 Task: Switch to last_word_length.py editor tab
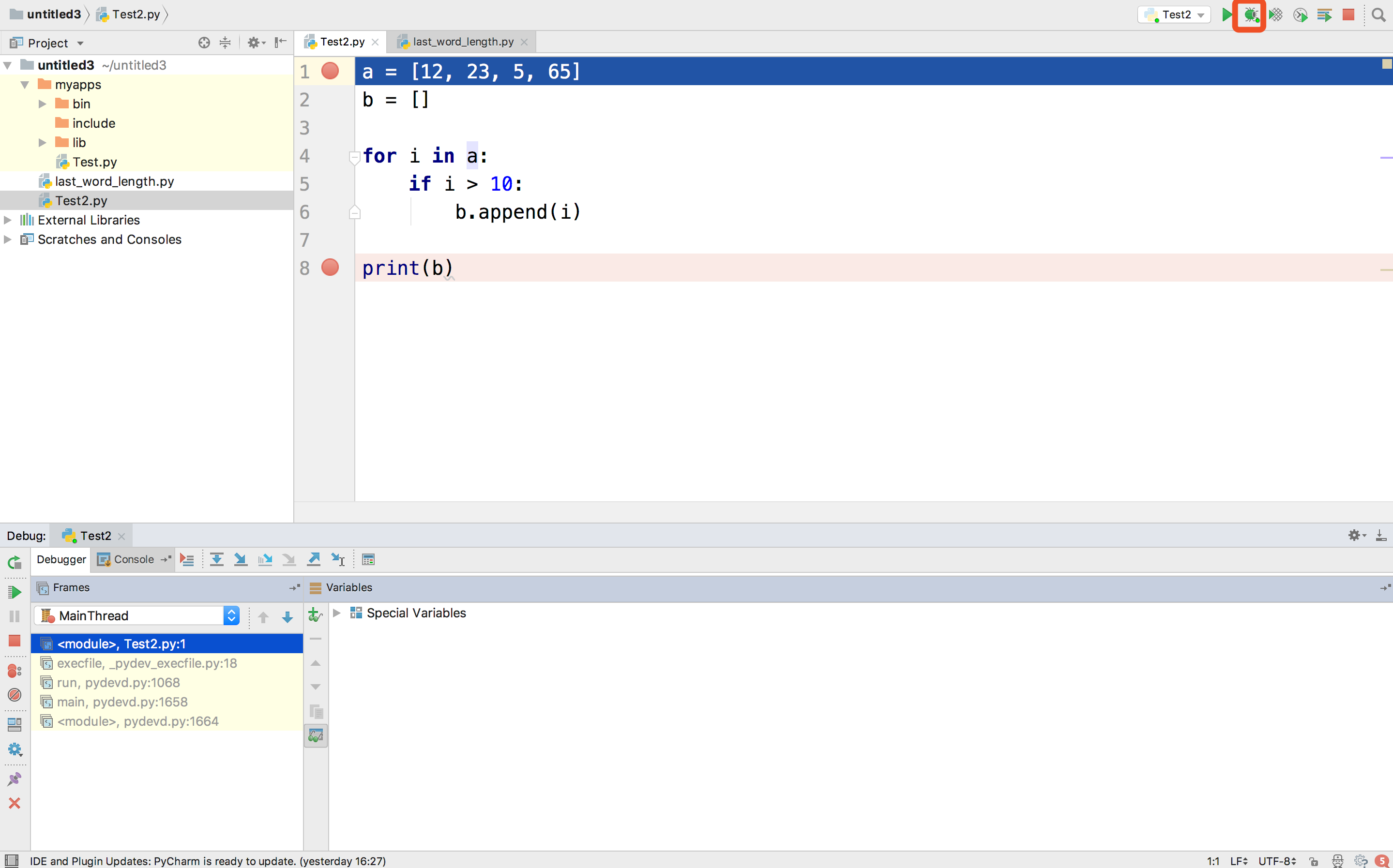pyautogui.click(x=462, y=42)
